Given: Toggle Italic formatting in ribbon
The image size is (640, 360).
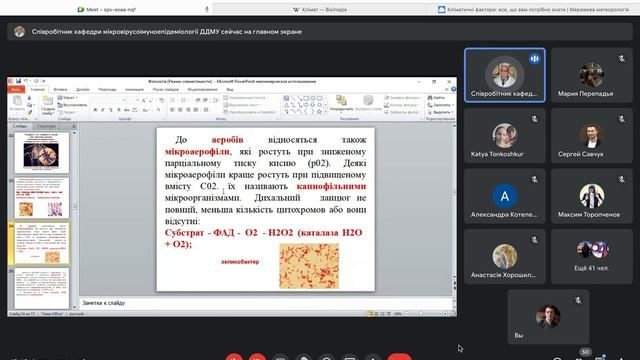Looking at the screenshot, I should click(x=103, y=110).
